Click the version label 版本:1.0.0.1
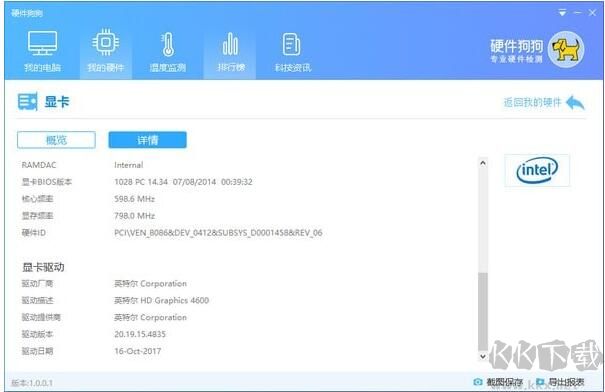This screenshot has height=392, width=605. click(x=32, y=383)
